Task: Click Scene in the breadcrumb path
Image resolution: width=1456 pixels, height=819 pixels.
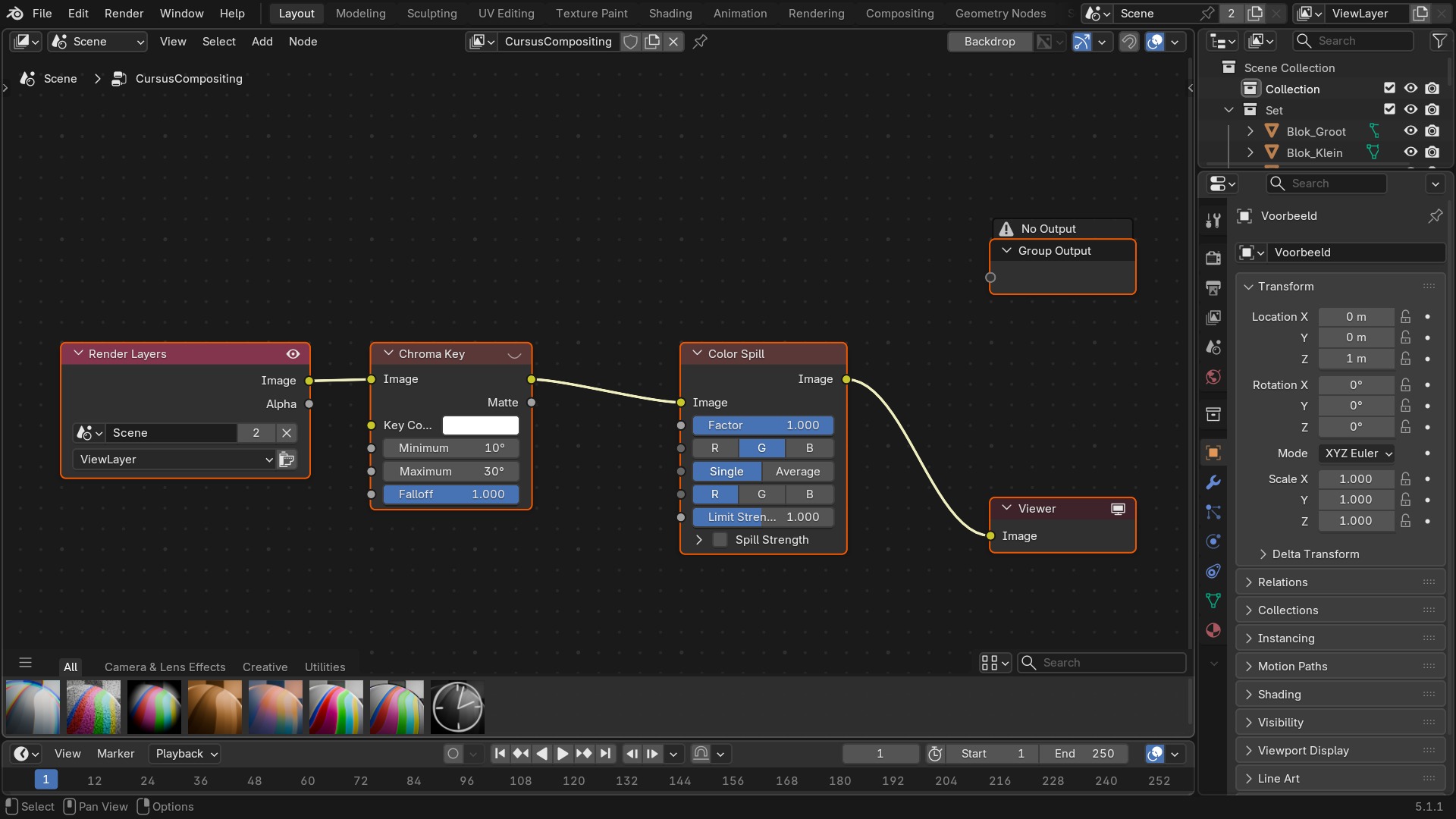Action: point(60,79)
